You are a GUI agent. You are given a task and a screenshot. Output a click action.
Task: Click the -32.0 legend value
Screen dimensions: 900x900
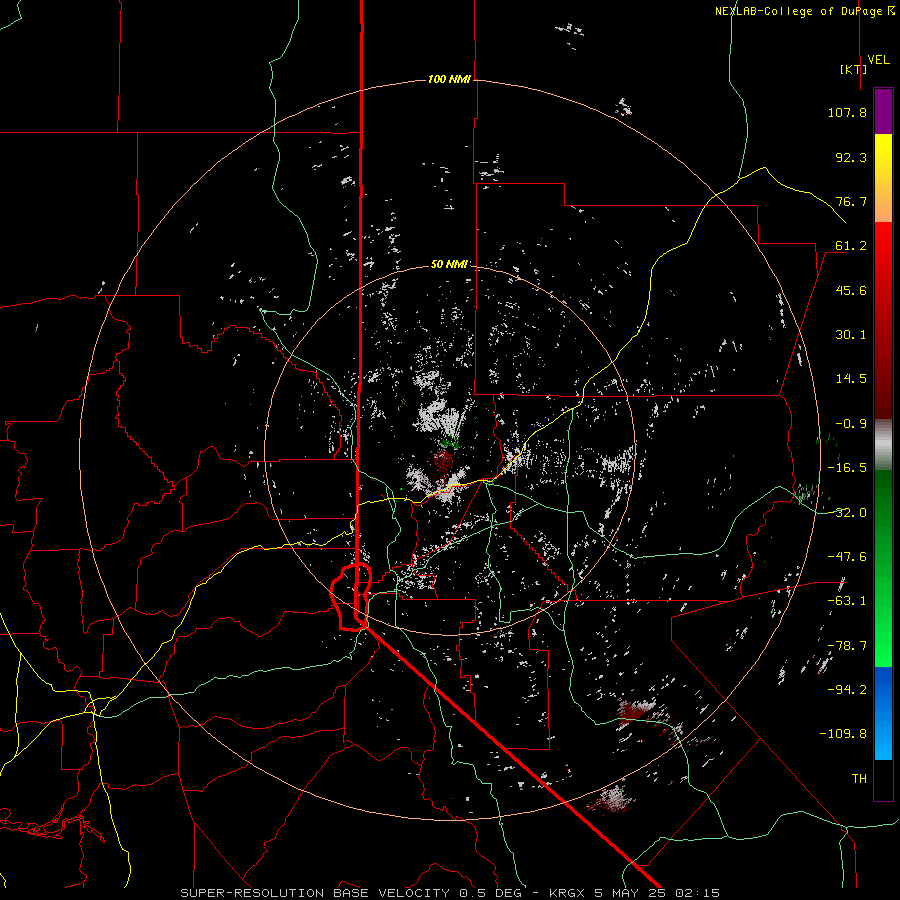point(847,513)
